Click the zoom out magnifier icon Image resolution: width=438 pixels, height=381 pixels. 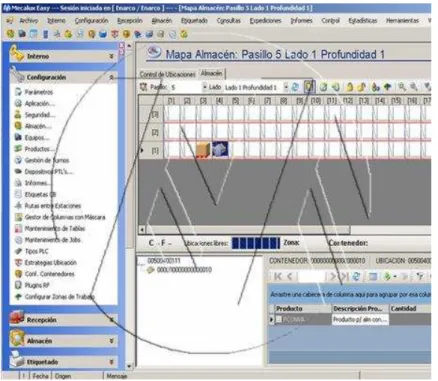(x=414, y=87)
